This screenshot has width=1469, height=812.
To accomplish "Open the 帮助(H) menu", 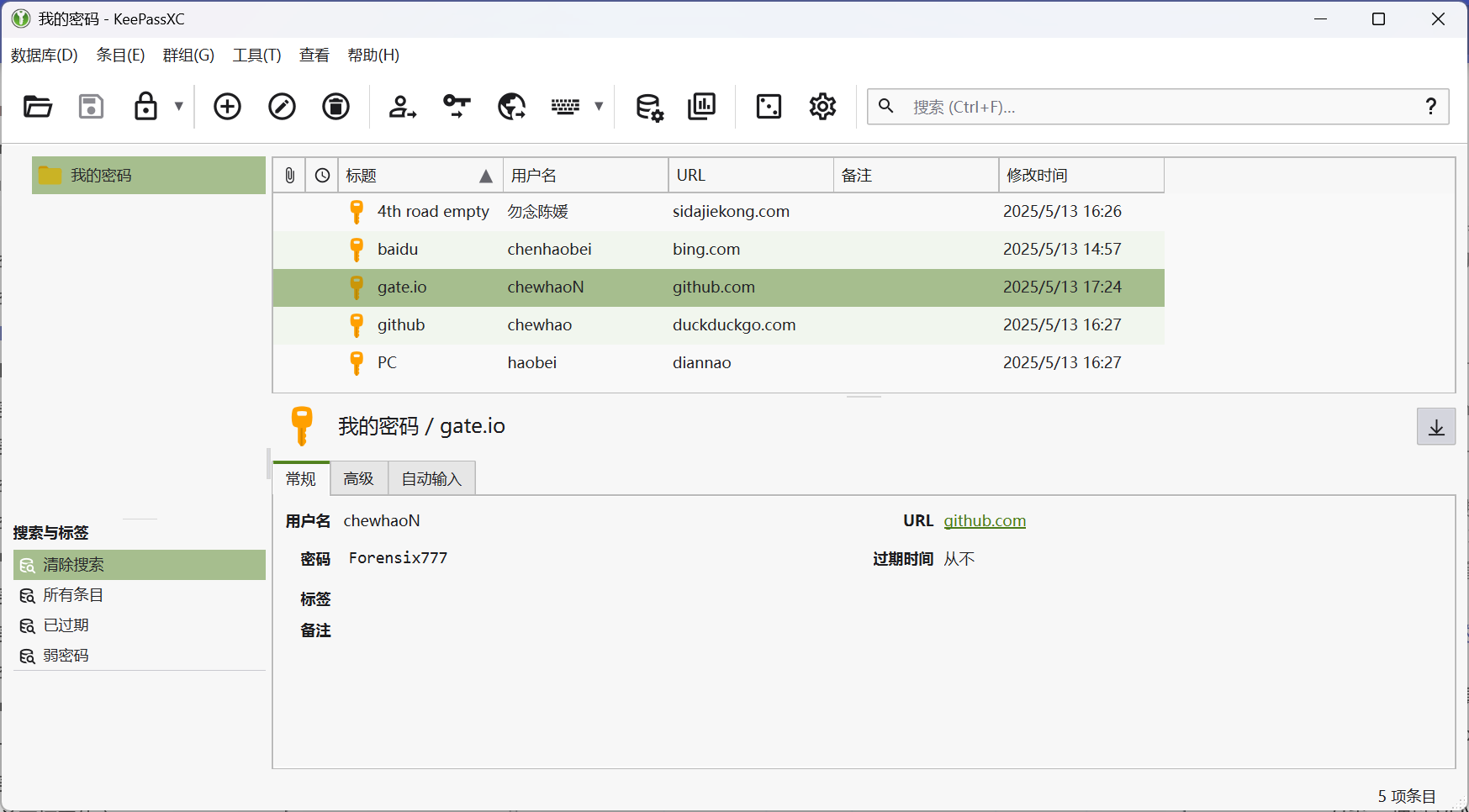I will [373, 55].
